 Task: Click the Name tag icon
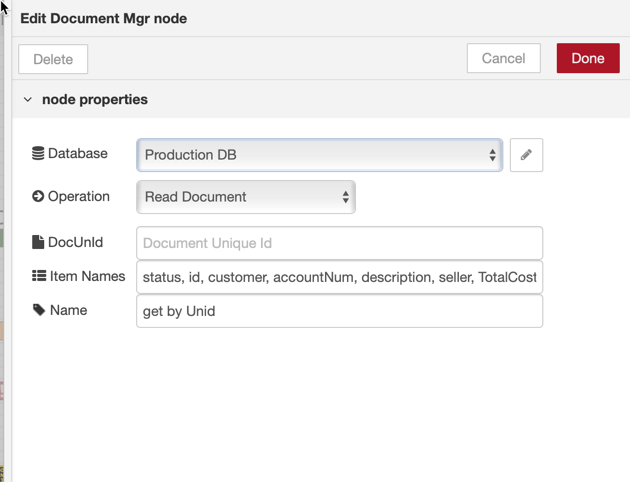point(38,310)
